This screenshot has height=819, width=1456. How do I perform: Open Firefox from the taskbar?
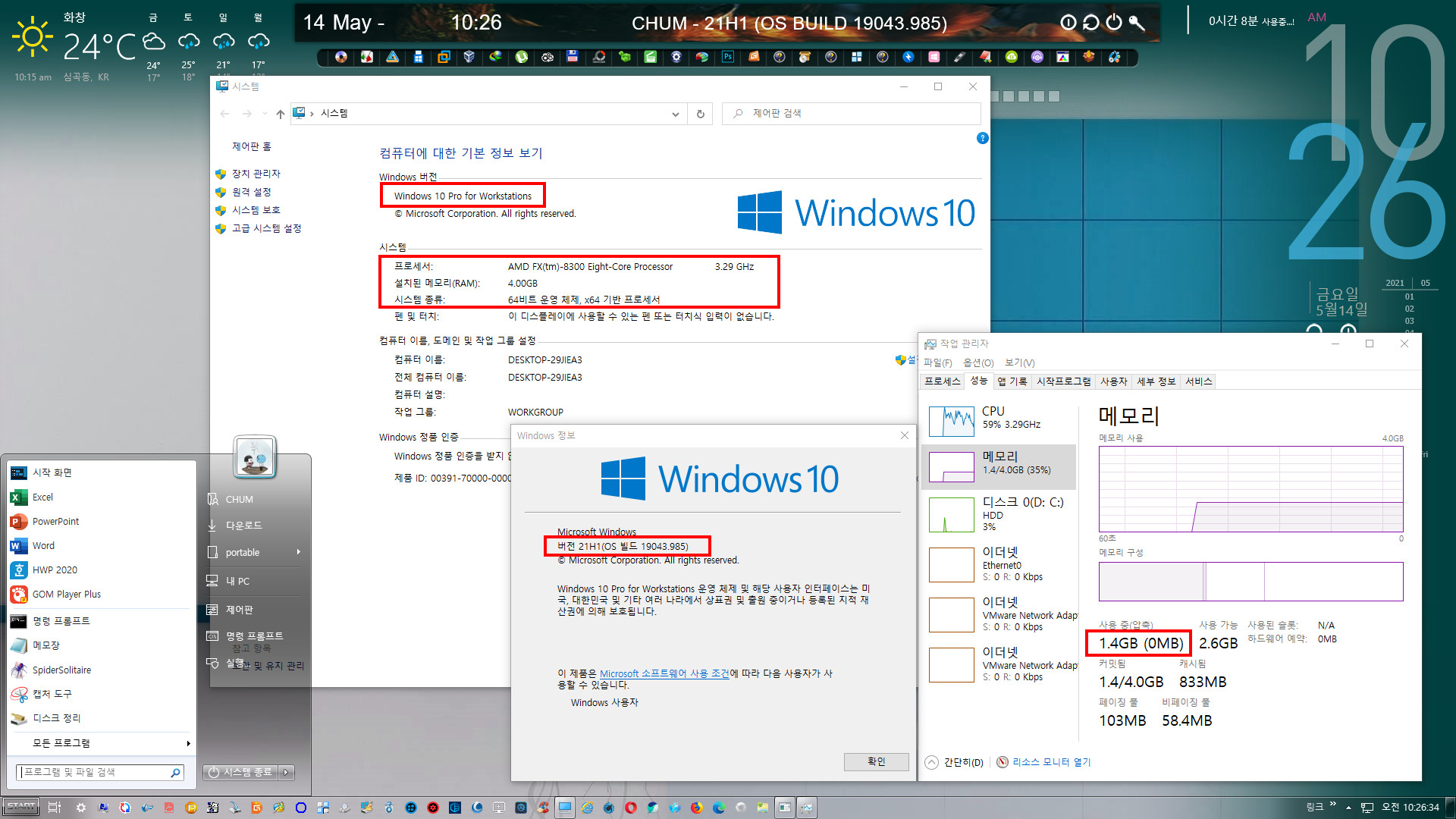[697, 808]
